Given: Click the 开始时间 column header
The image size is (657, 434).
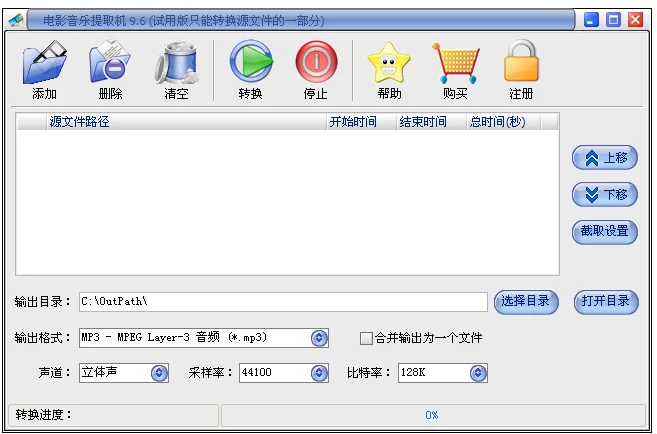Looking at the screenshot, I should pyautogui.click(x=361, y=122).
